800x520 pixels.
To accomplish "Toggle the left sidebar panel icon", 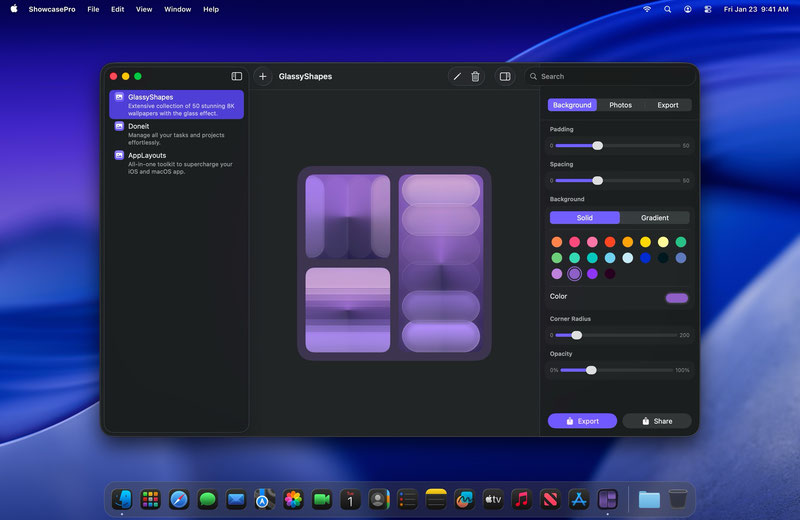I will (237, 76).
